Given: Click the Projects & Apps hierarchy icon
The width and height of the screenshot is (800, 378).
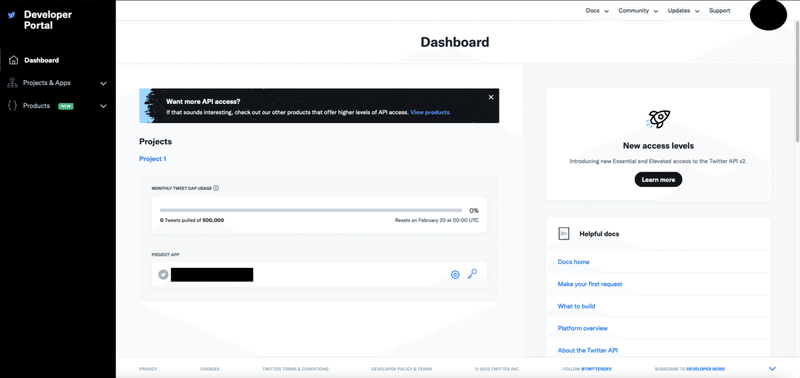Looking at the screenshot, I should pyautogui.click(x=13, y=83).
